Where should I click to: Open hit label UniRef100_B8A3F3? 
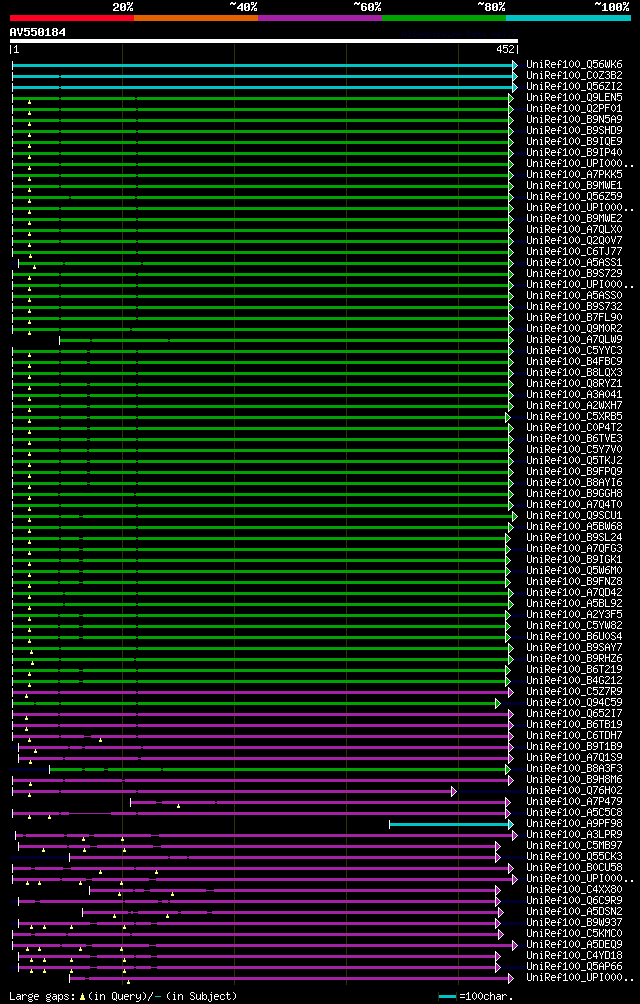574,768
